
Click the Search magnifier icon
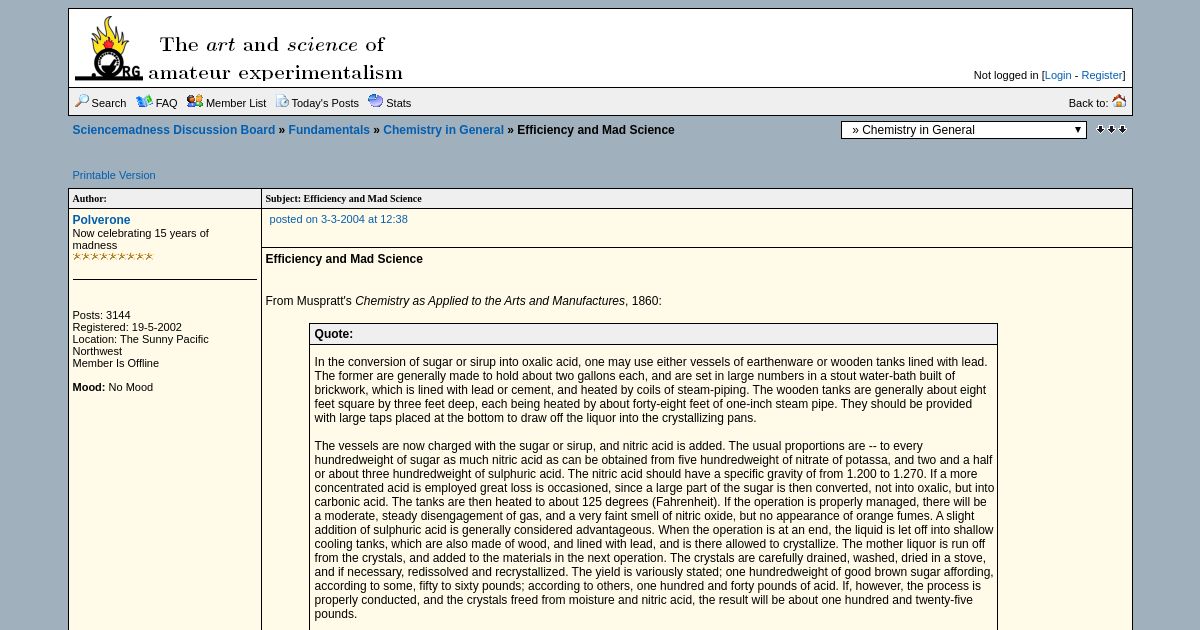pyautogui.click(x=82, y=101)
